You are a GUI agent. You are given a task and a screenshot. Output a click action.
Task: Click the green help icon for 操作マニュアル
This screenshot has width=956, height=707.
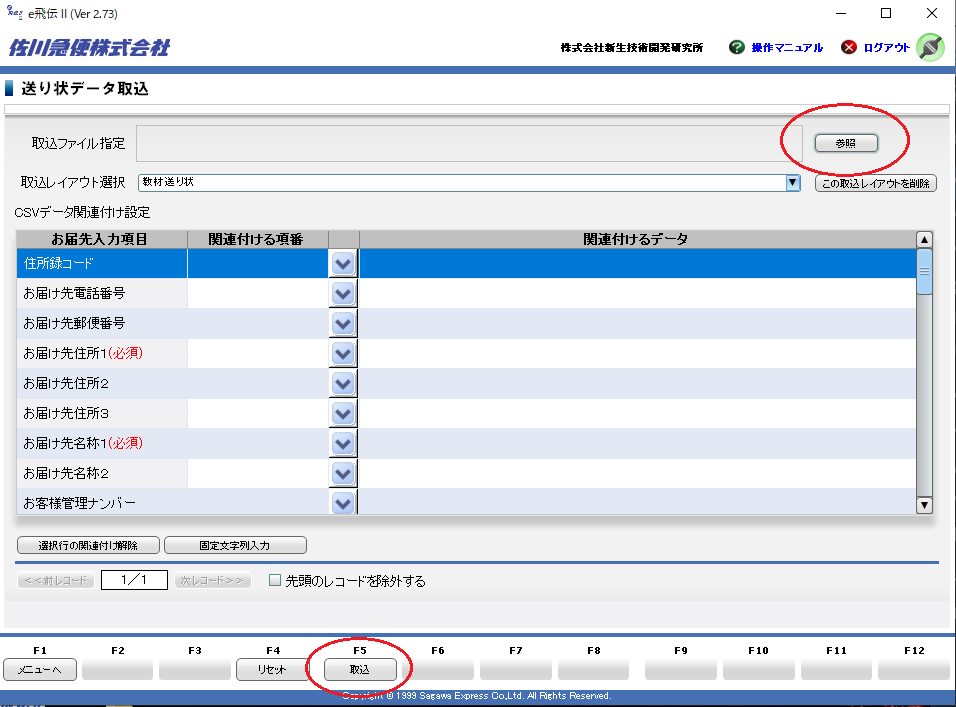click(x=737, y=47)
